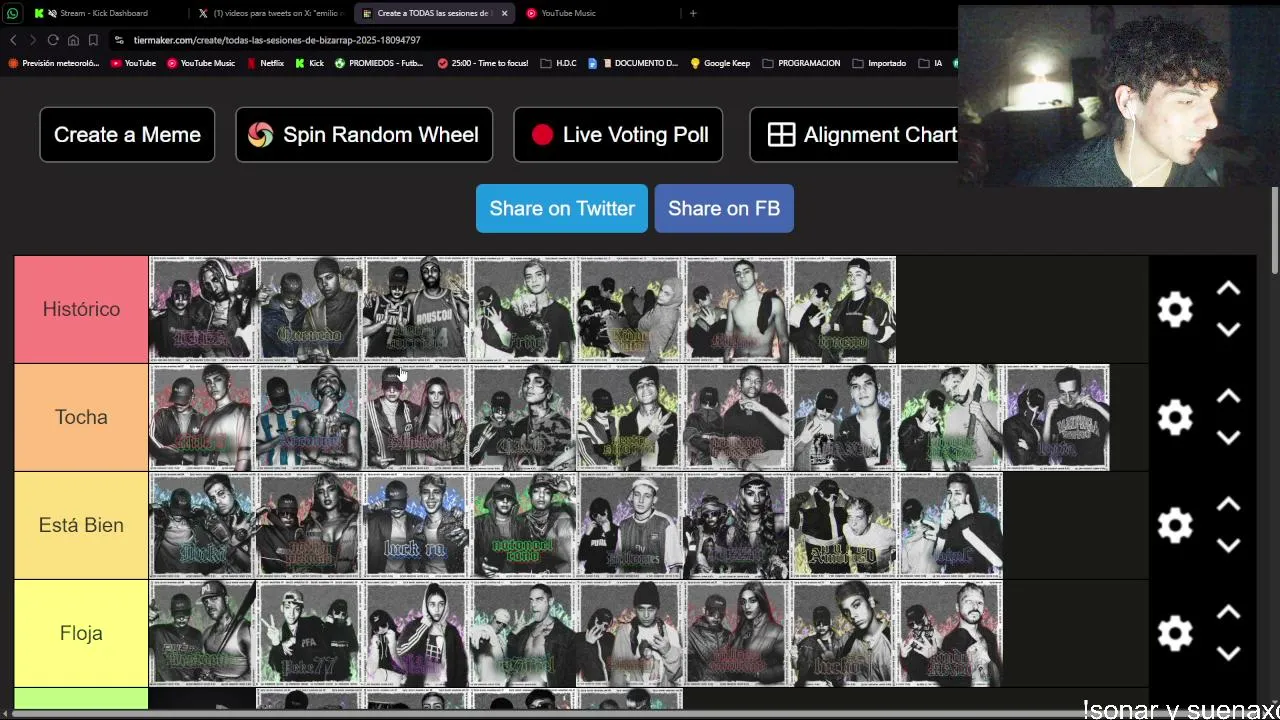Open the YouTube bookmark
1280x720 pixels.
point(133,63)
